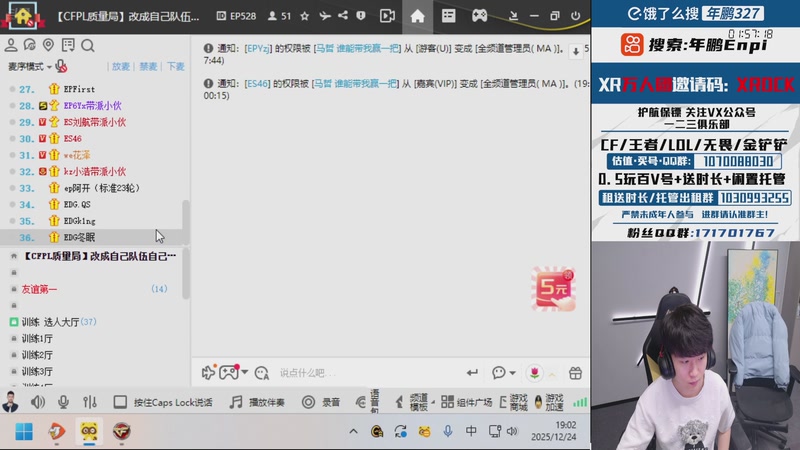Screen dimensions: 800x450
Task: Open the channel list panel icon
Action: (448, 16)
